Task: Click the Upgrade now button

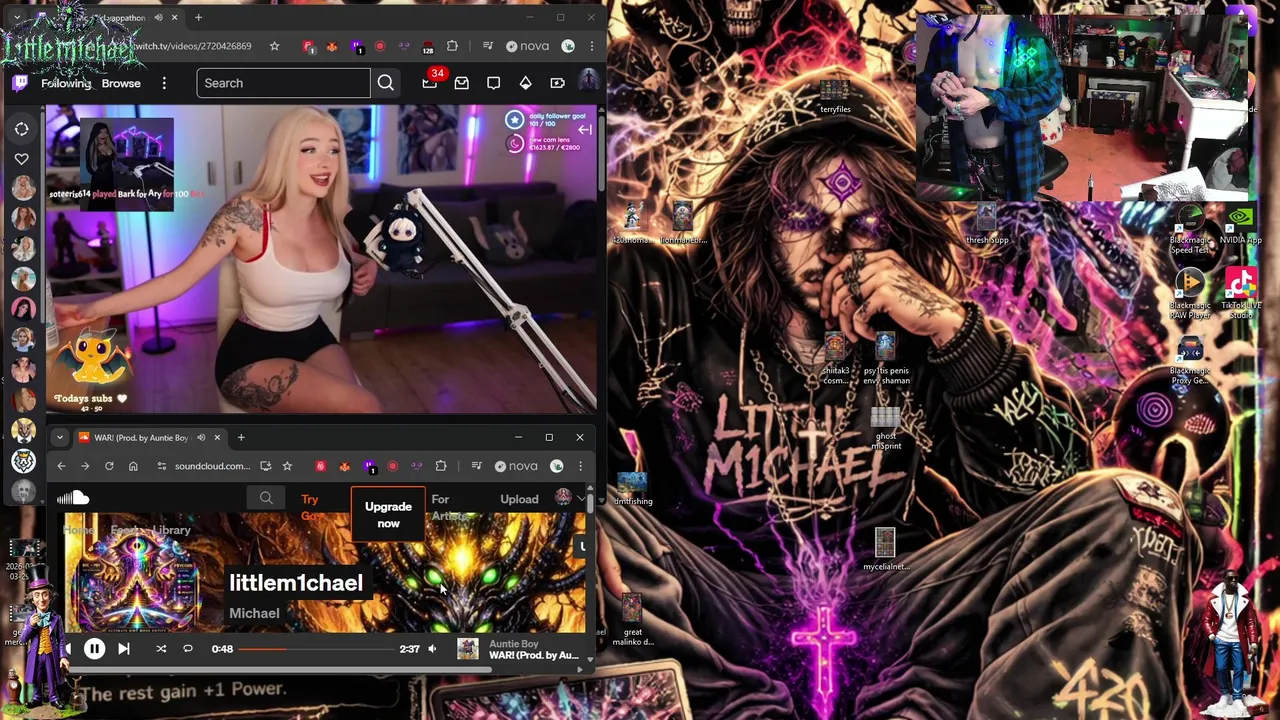Action: pyautogui.click(x=388, y=514)
